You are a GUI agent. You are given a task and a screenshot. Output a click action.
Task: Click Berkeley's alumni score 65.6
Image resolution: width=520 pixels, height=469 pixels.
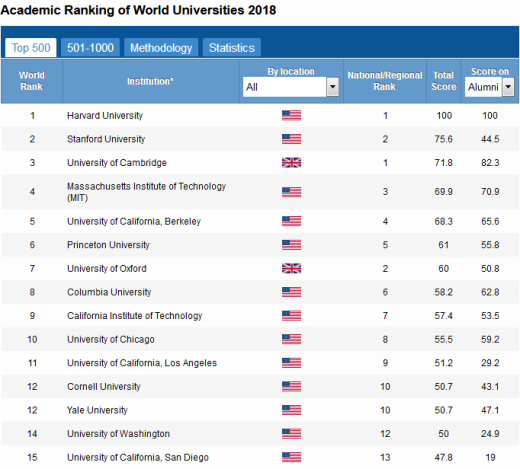point(490,221)
